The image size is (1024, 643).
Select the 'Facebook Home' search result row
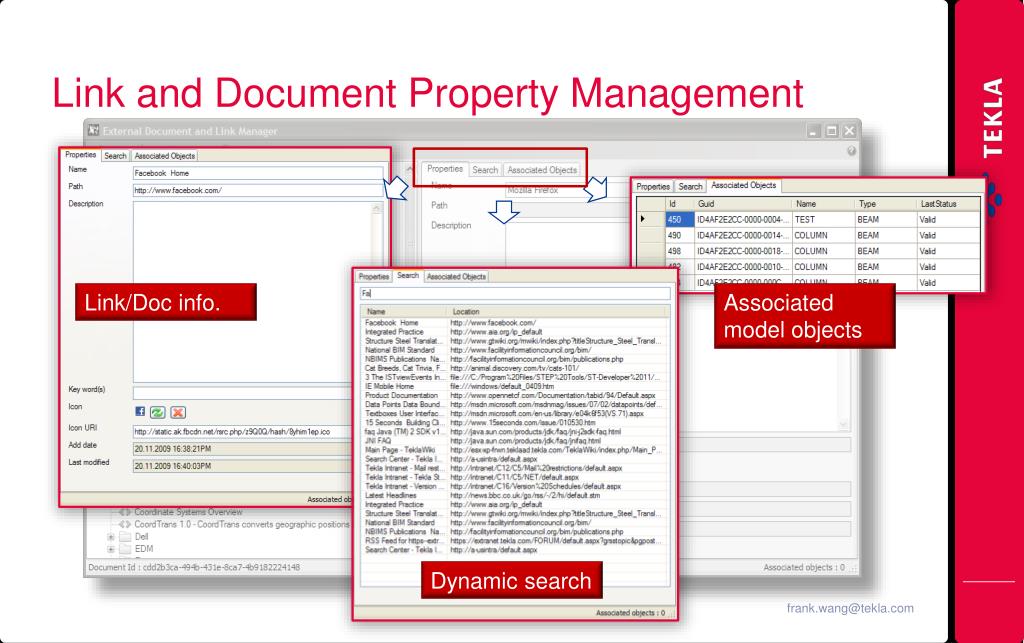point(515,322)
